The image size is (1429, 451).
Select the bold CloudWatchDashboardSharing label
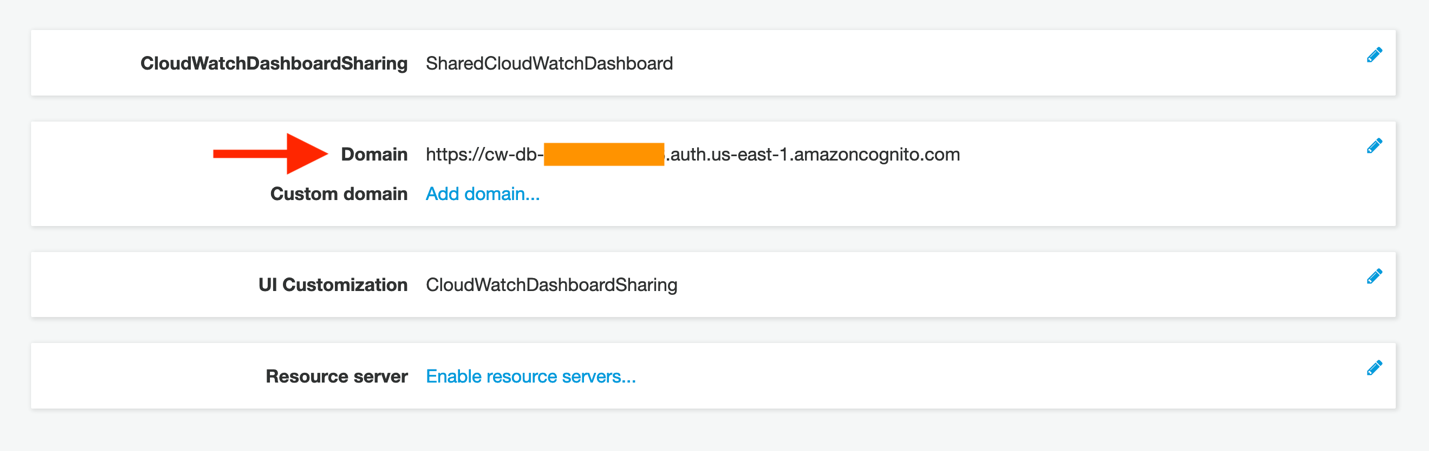tap(274, 64)
